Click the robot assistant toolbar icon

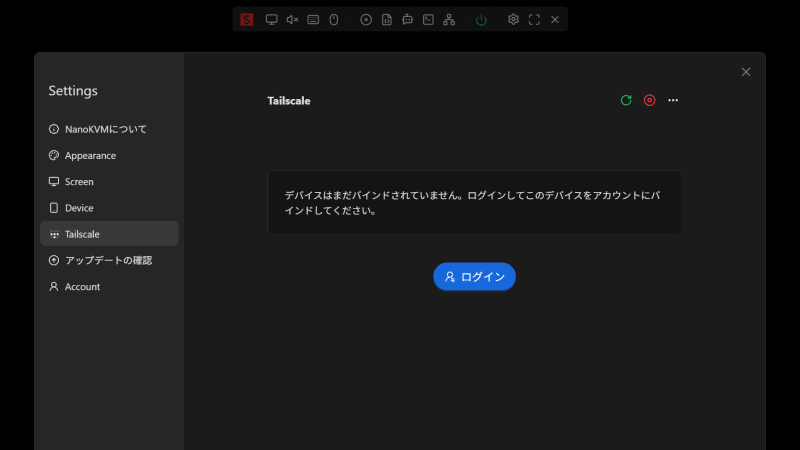[407, 19]
